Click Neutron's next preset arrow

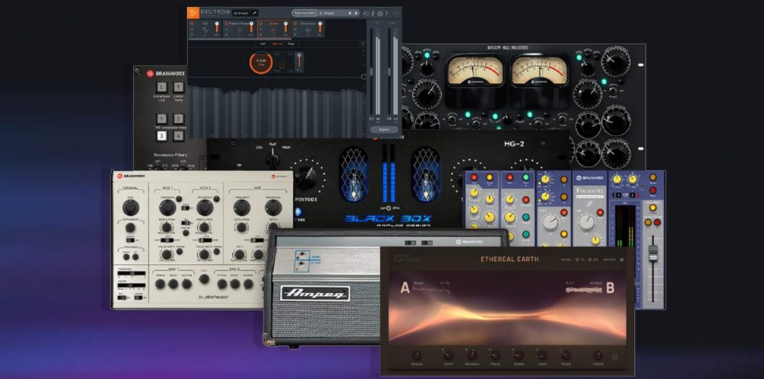click(357, 13)
